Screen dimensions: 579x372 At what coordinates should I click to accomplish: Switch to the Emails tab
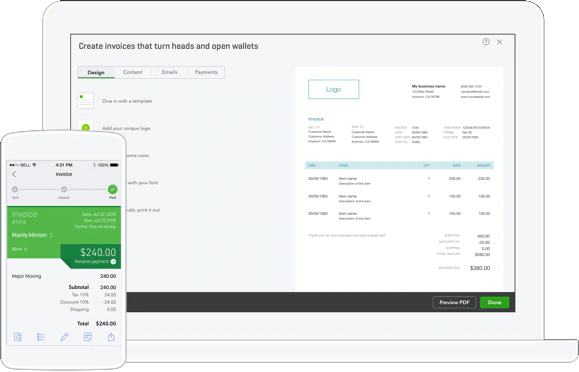169,72
